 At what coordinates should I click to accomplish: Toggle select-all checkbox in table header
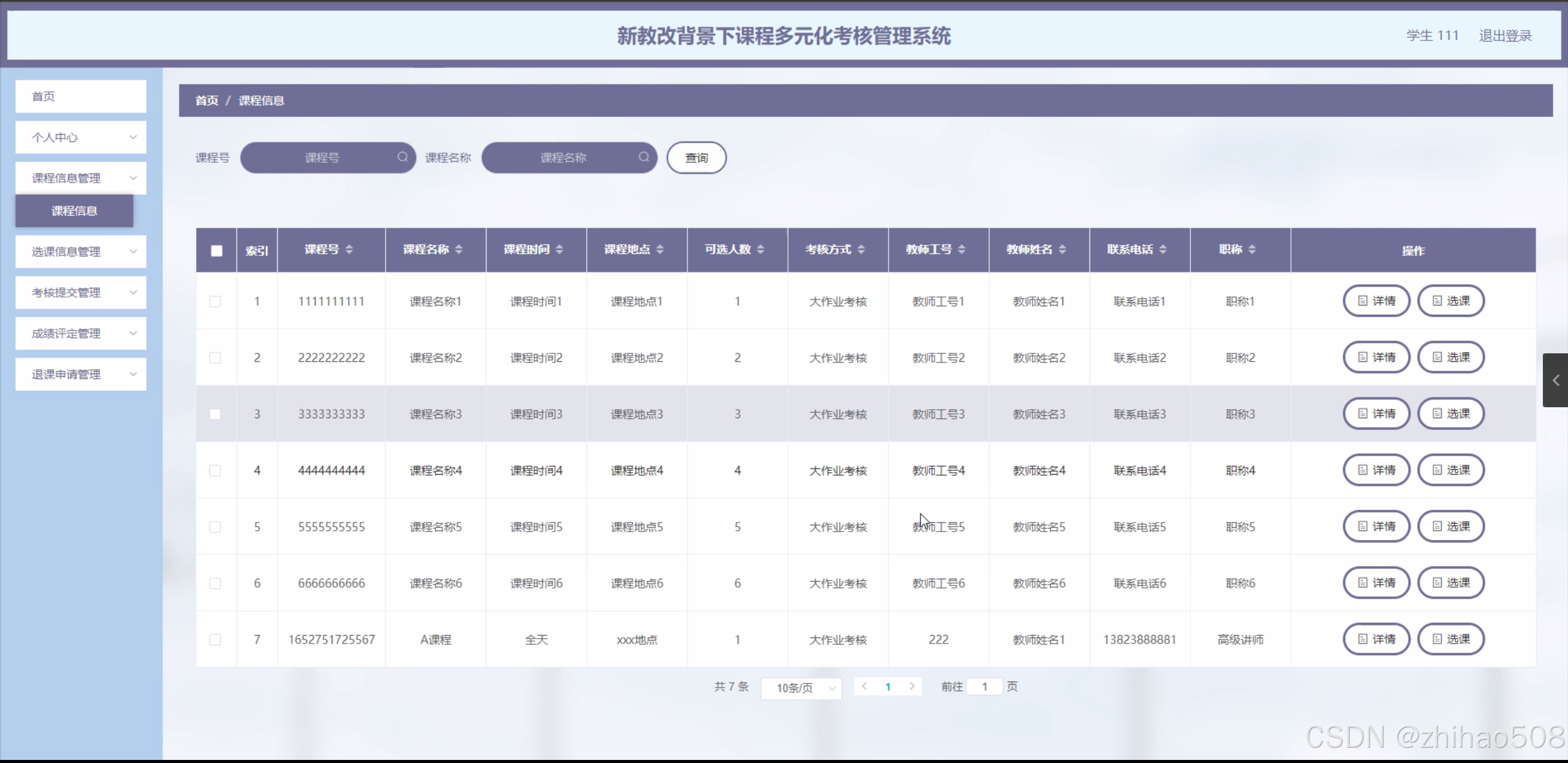(x=216, y=250)
